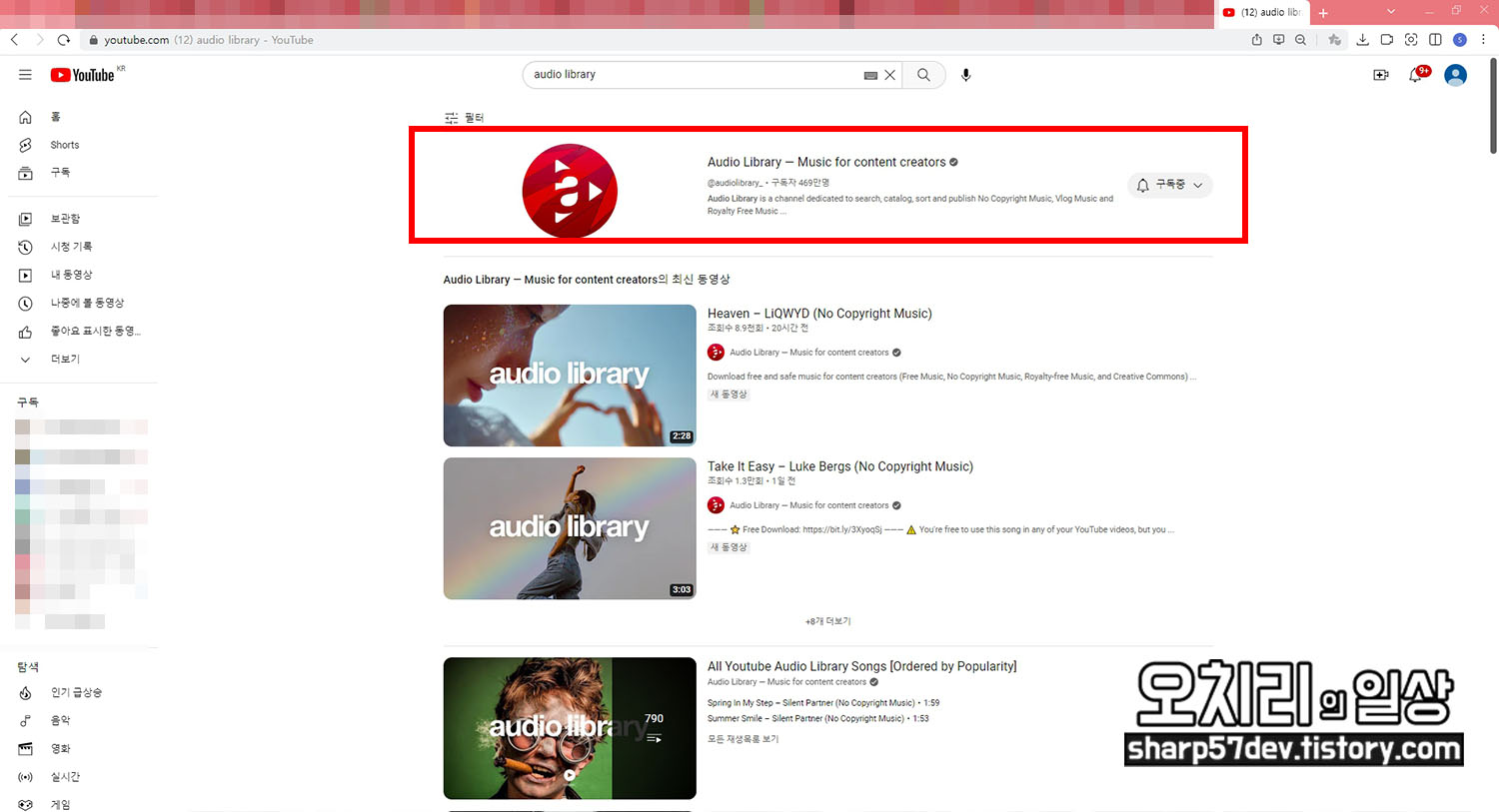The width and height of the screenshot is (1499, 812).
Task: Click the browser share icon in address bar
Action: [1257, 40]
